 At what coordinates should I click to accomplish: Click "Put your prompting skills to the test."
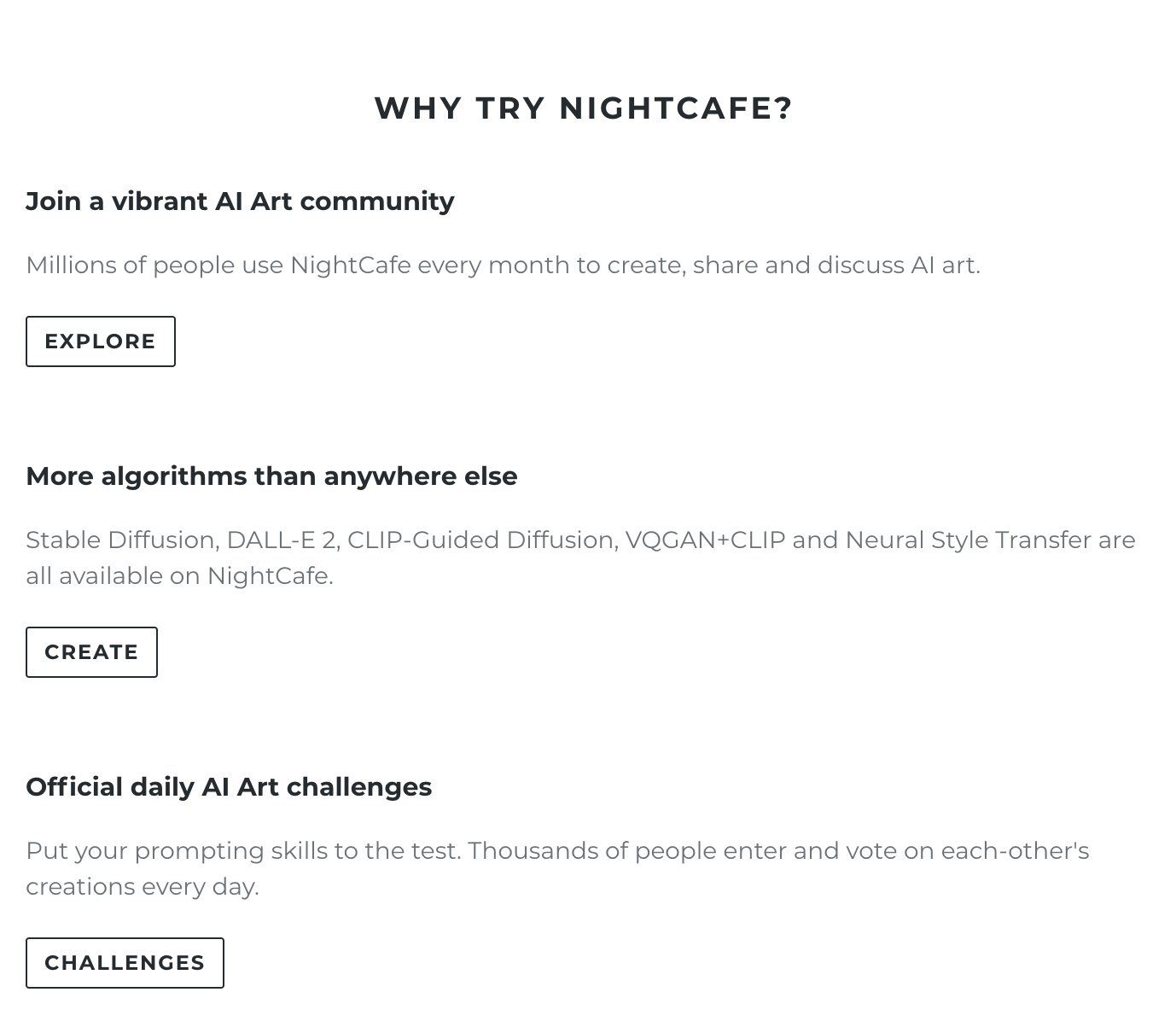(243, 851)
